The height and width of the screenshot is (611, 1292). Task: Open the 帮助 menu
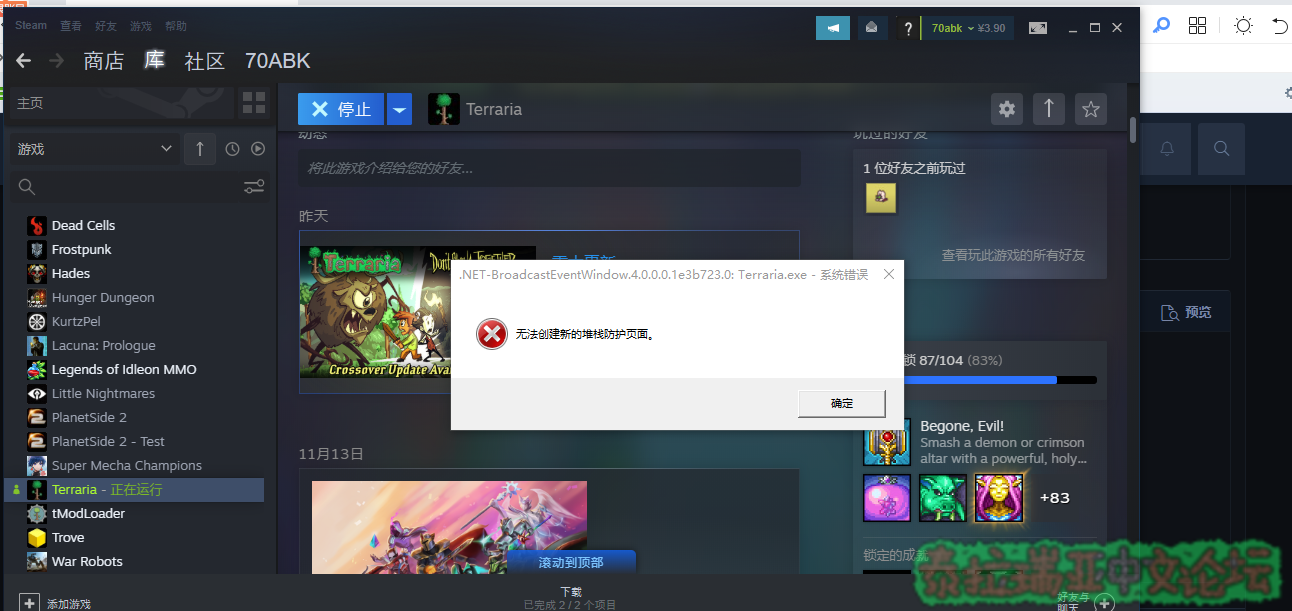(x=175, y=26)
